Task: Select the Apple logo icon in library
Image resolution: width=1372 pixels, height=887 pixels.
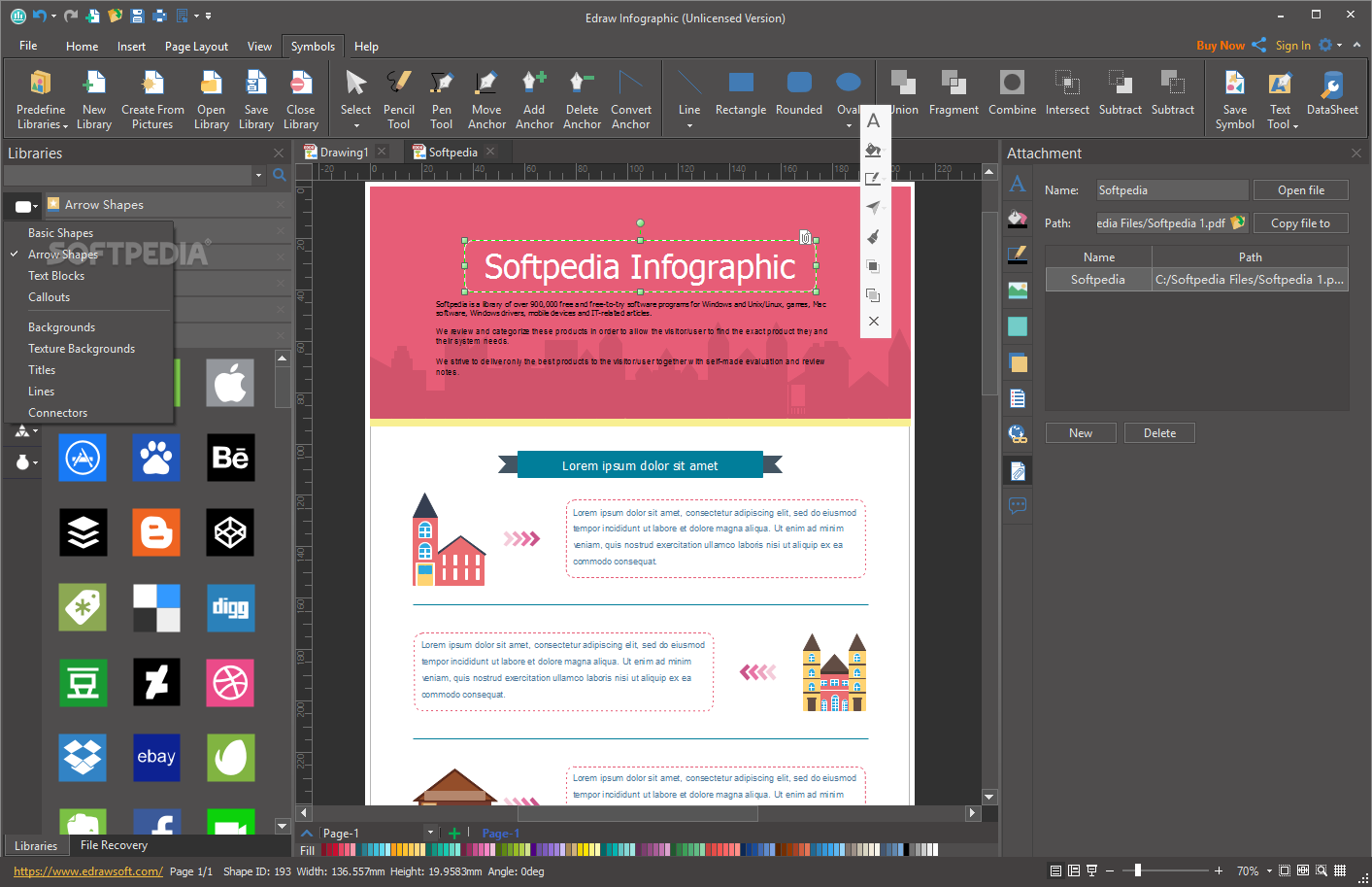Action: coord(230,383)
